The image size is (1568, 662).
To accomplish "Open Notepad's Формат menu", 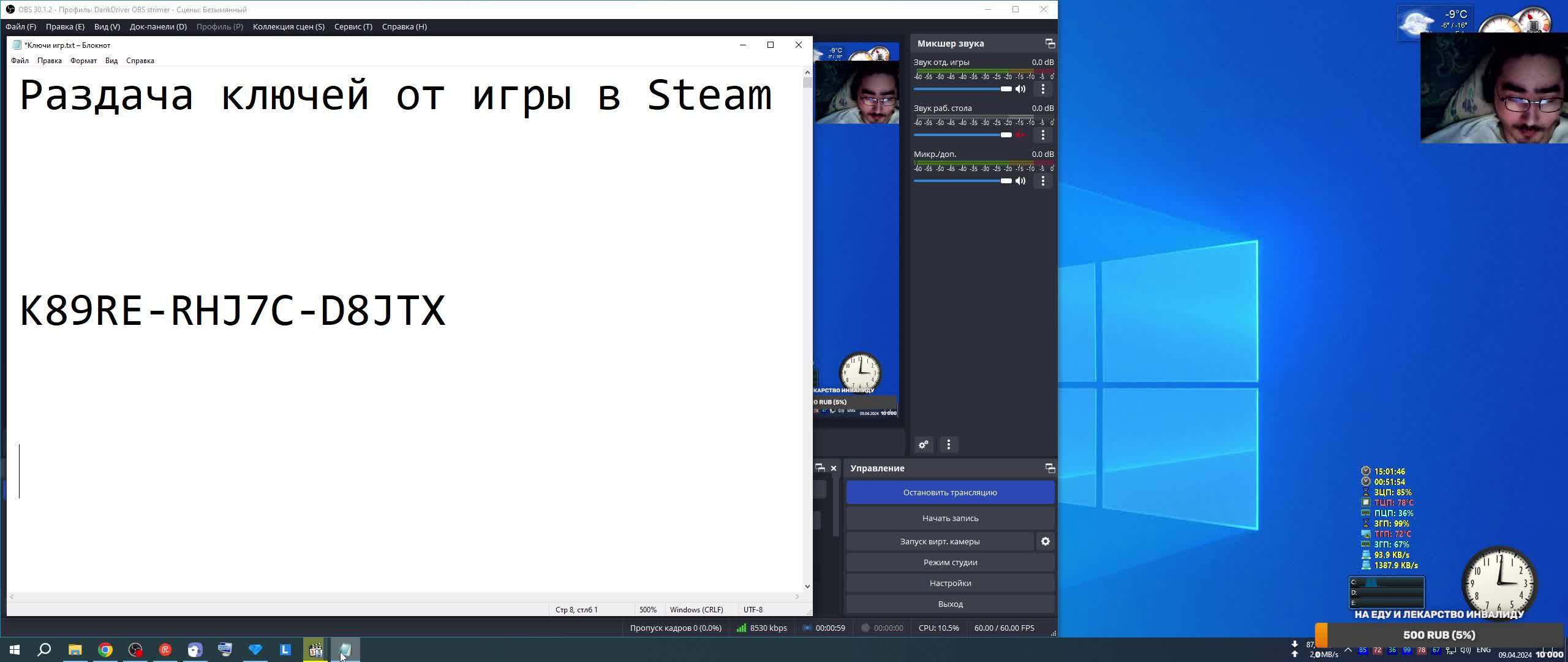I will (83, 61).
